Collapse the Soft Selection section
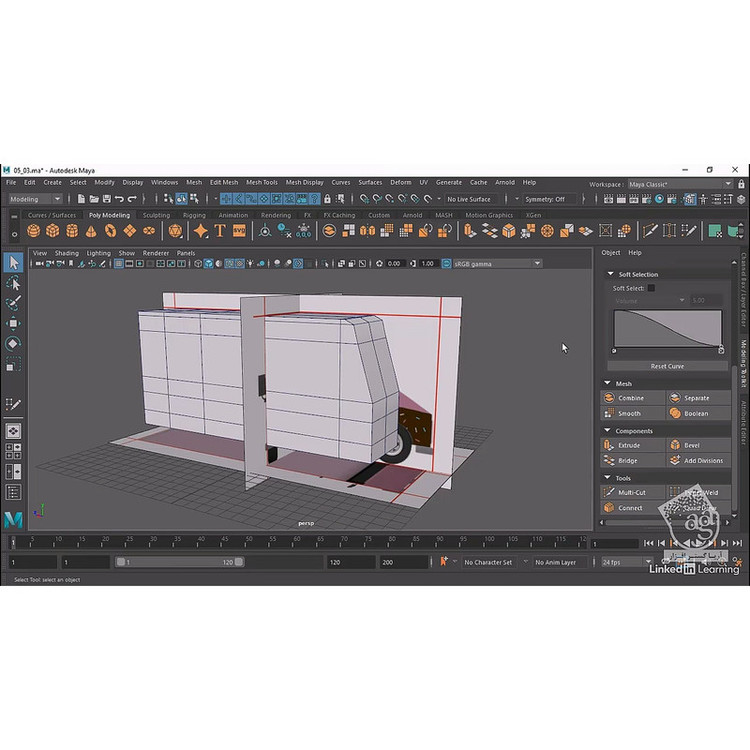The height and width of the screenshot is (750, 750). tap(609, 274)
